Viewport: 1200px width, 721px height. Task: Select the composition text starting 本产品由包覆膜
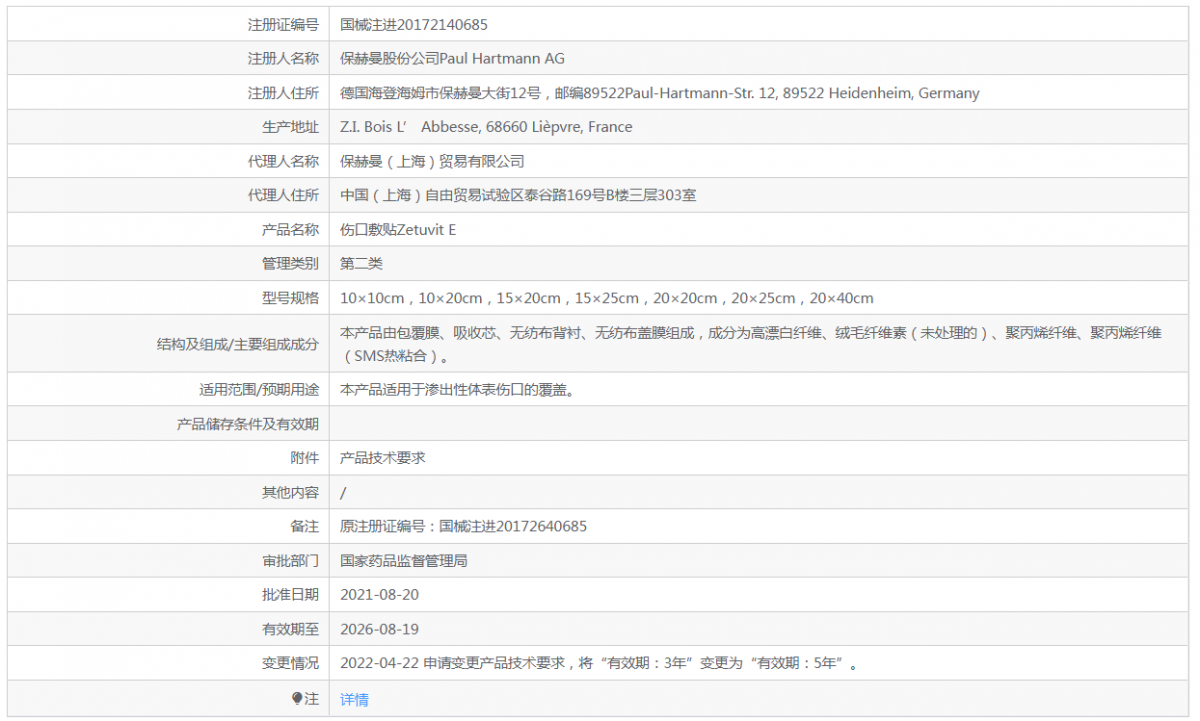pos(751,344)
